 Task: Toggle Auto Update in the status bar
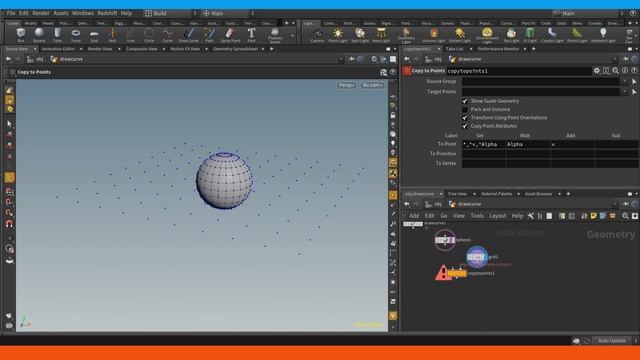611,340
